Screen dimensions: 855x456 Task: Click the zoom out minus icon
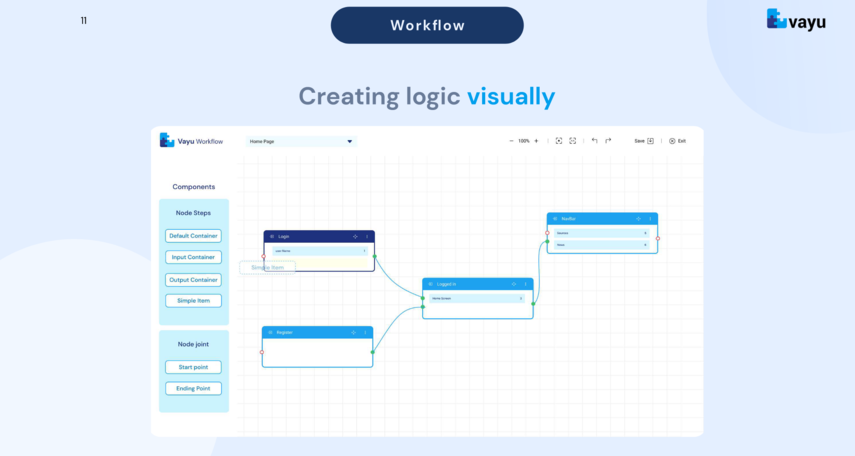point(512,141)
